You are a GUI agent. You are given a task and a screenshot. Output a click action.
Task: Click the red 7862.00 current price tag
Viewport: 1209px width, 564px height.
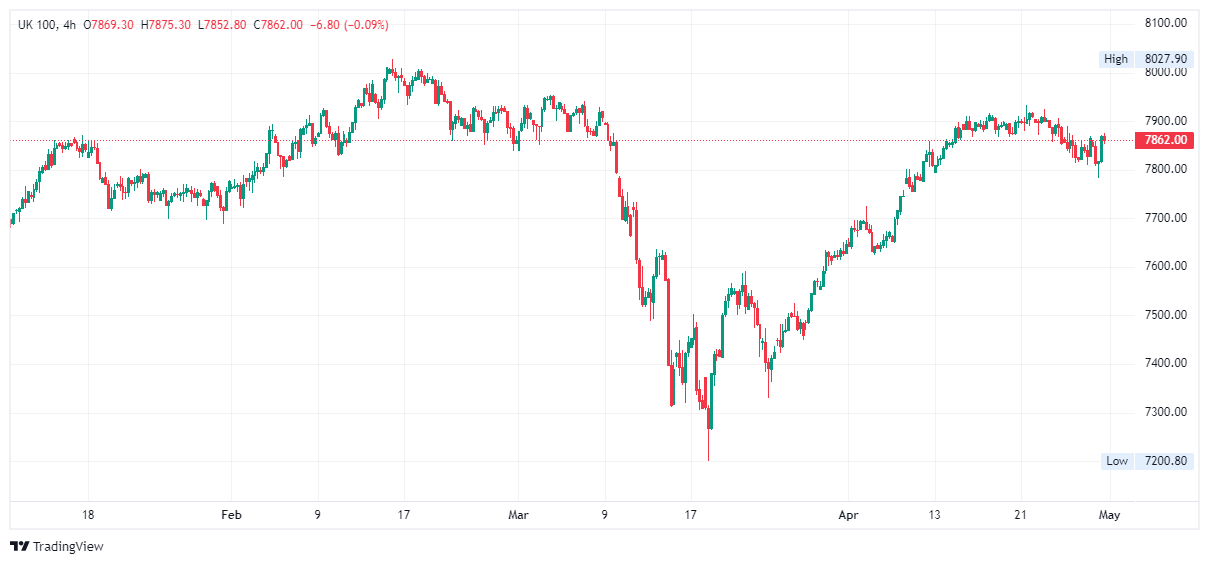coord(1165,141)
